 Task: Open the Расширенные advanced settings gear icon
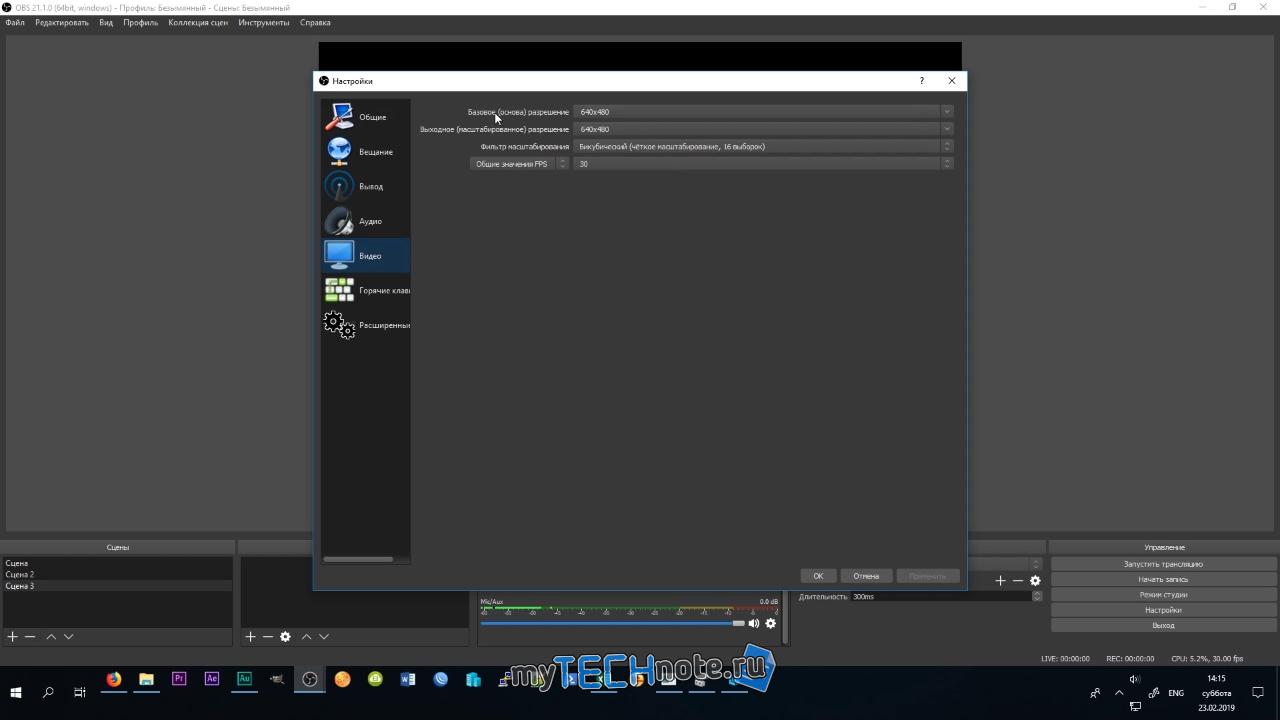(339, 325)
